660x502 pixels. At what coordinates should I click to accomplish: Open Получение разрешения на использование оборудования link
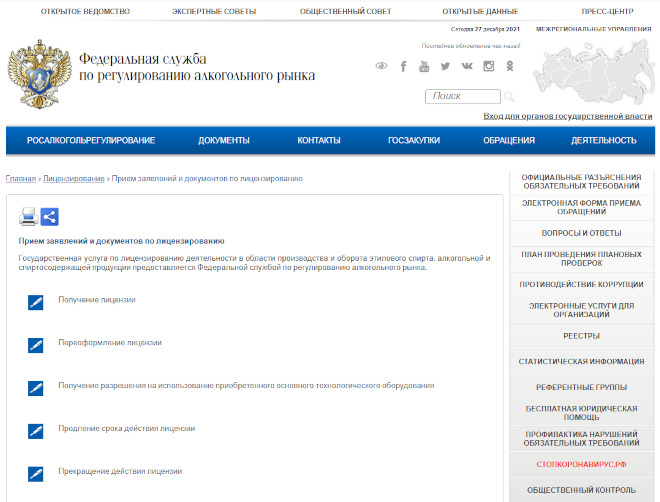point(246,385)
